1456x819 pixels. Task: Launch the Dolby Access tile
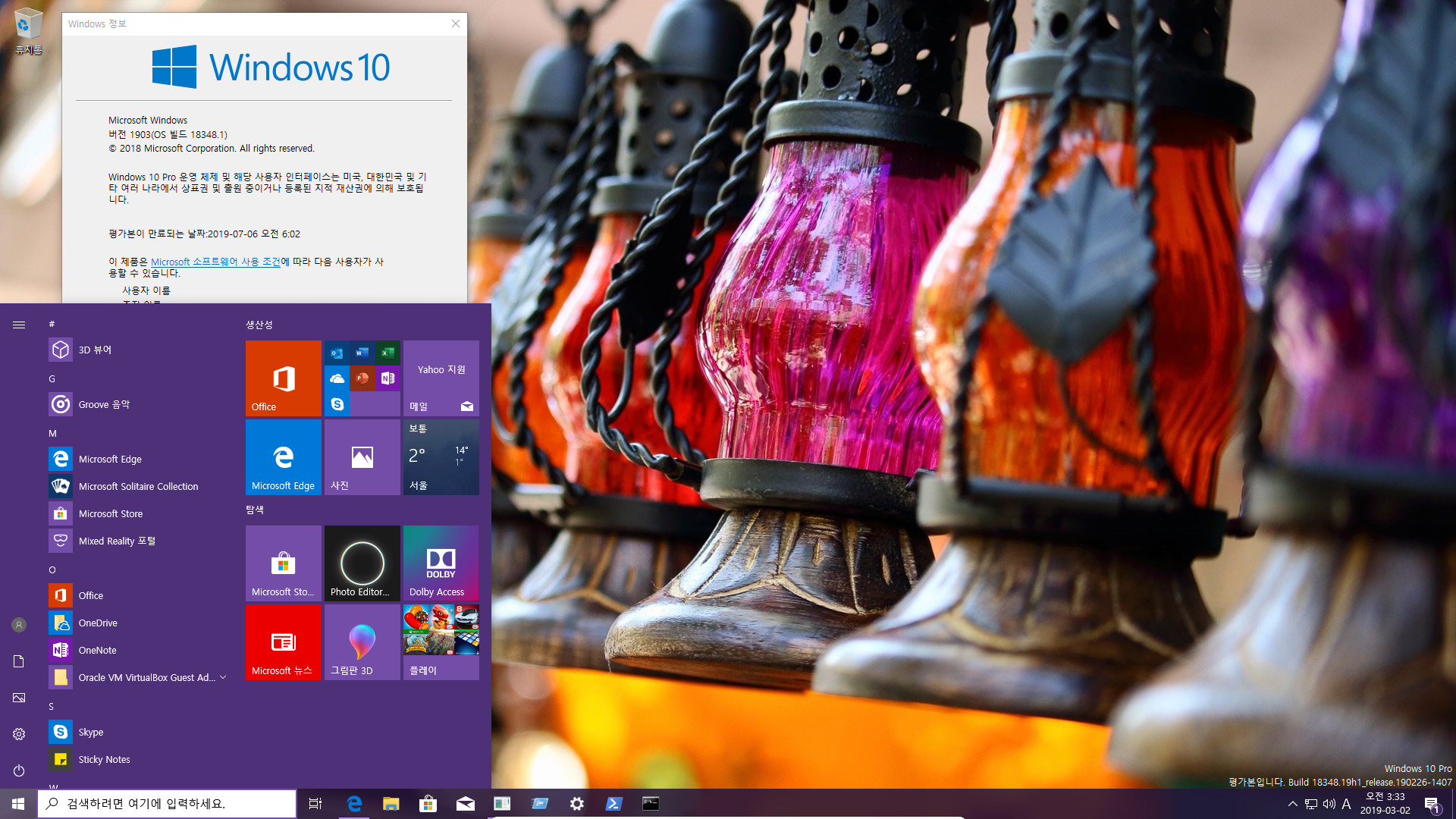[x=441, y=563]
